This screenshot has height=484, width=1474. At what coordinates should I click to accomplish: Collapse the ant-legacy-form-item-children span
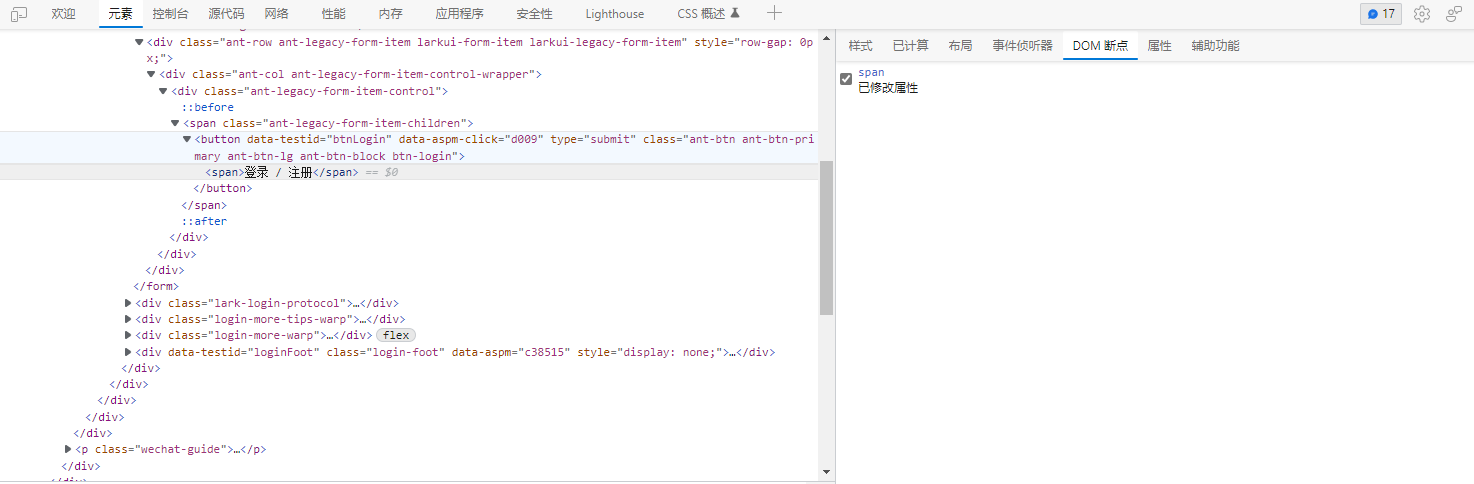175,123
